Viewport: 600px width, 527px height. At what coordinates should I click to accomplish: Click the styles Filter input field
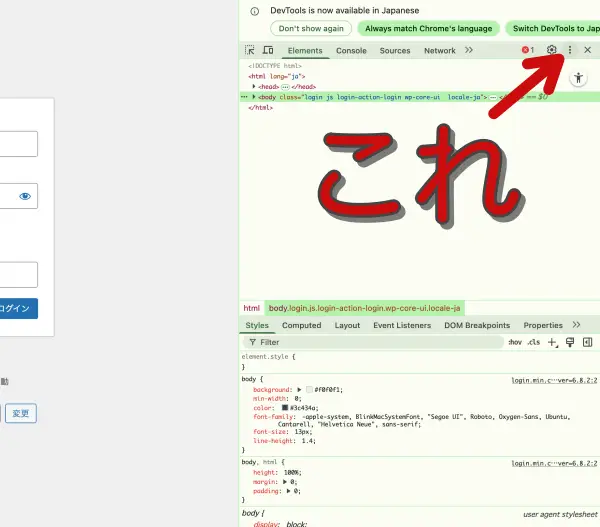click(380, 342)
